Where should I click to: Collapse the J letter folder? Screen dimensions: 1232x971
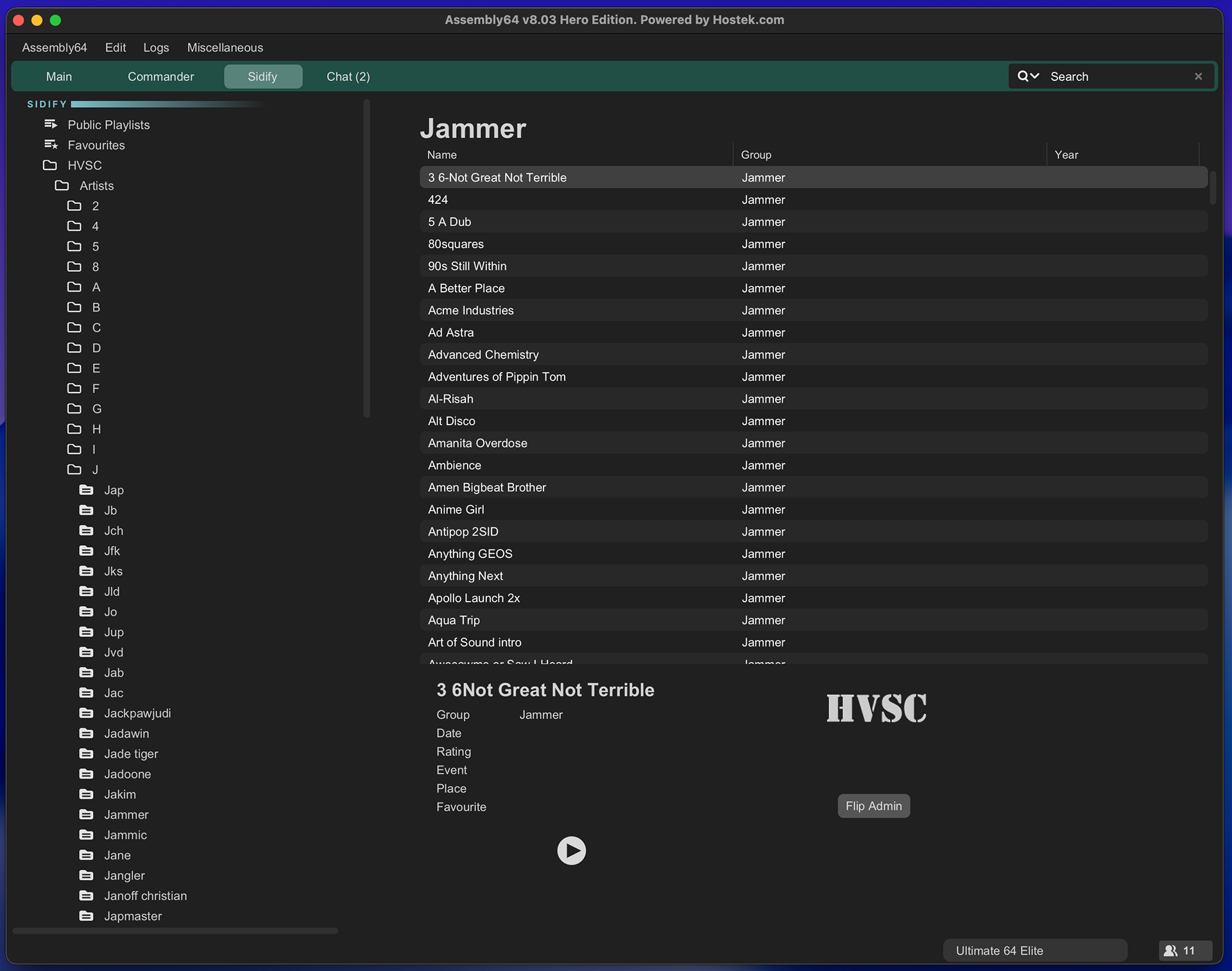74,470
